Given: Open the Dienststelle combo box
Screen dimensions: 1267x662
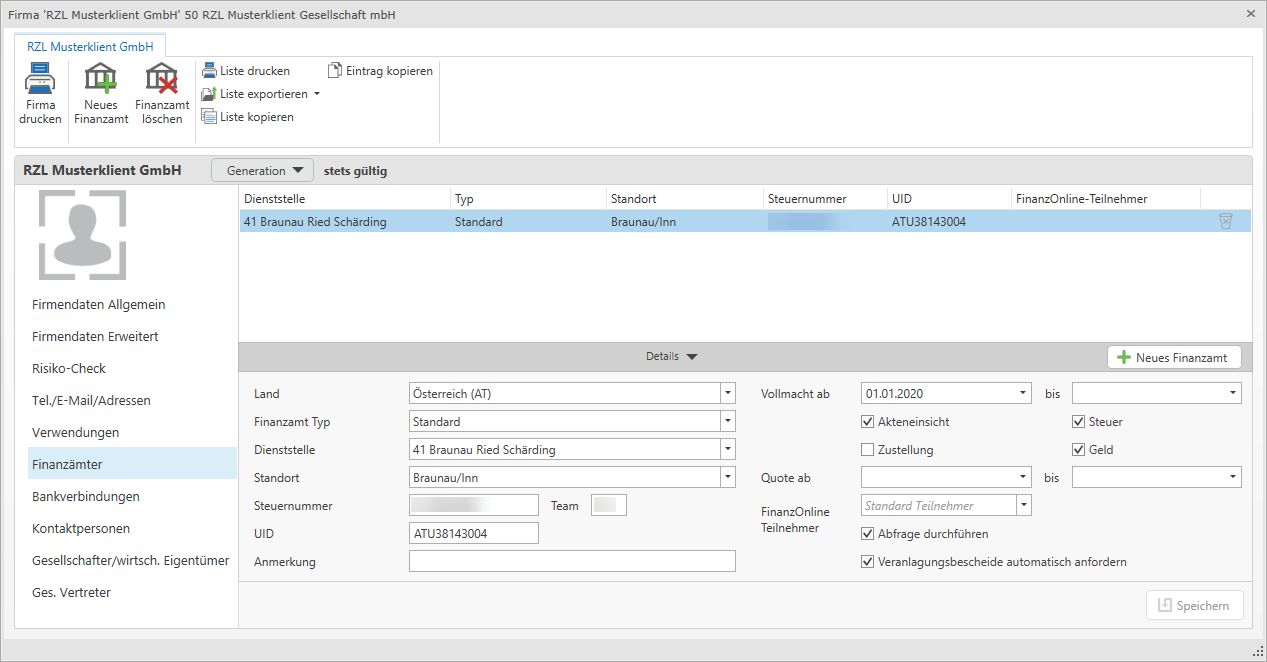Looking at the screenshot, I should point(728,450).
